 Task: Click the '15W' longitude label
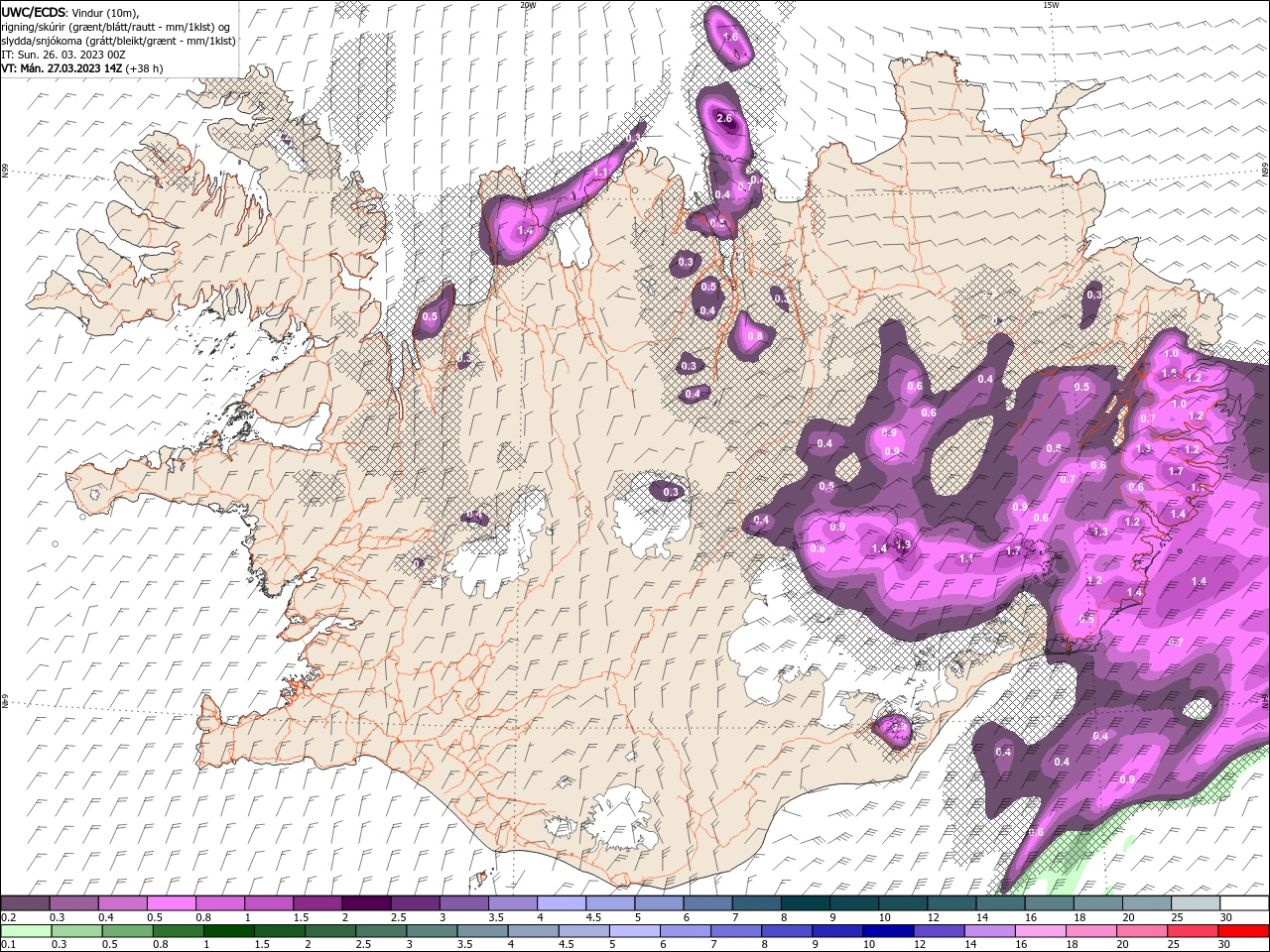tap(1051, 5)
